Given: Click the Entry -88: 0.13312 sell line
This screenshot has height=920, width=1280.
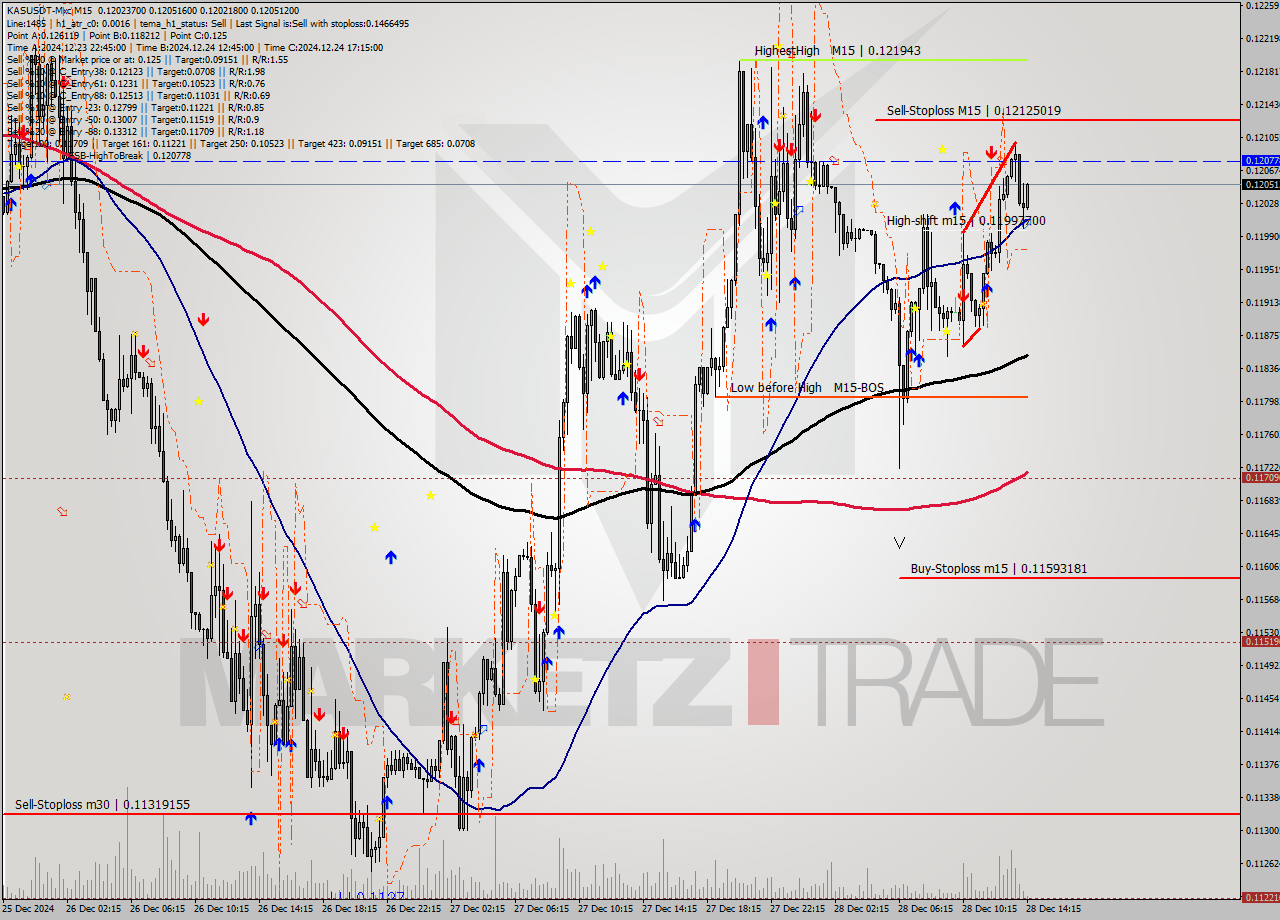Looking at the screenshot, I should tap(136, 132).
